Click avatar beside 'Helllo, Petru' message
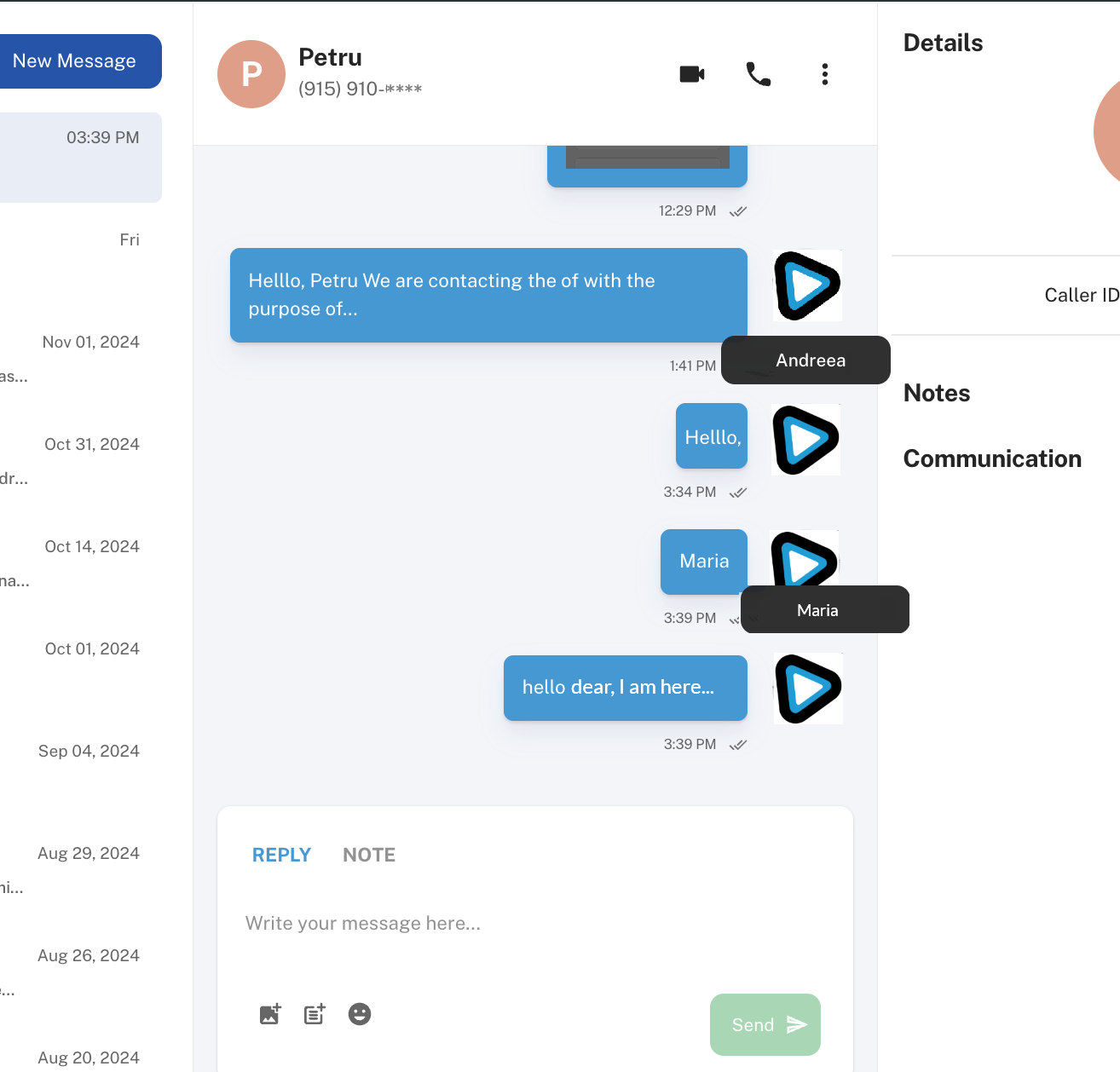Screen dimensions: 1120x1072 tap(807, 285)
